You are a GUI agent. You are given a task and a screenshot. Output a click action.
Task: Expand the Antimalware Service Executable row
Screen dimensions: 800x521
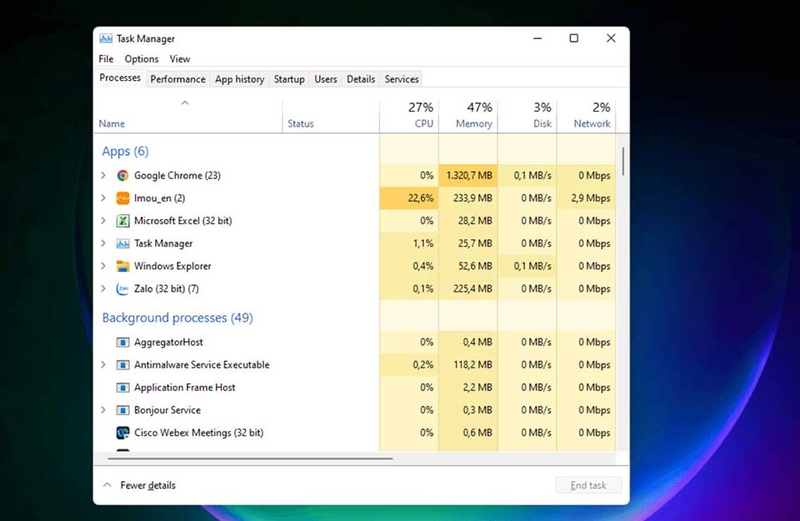coord(104,365)
